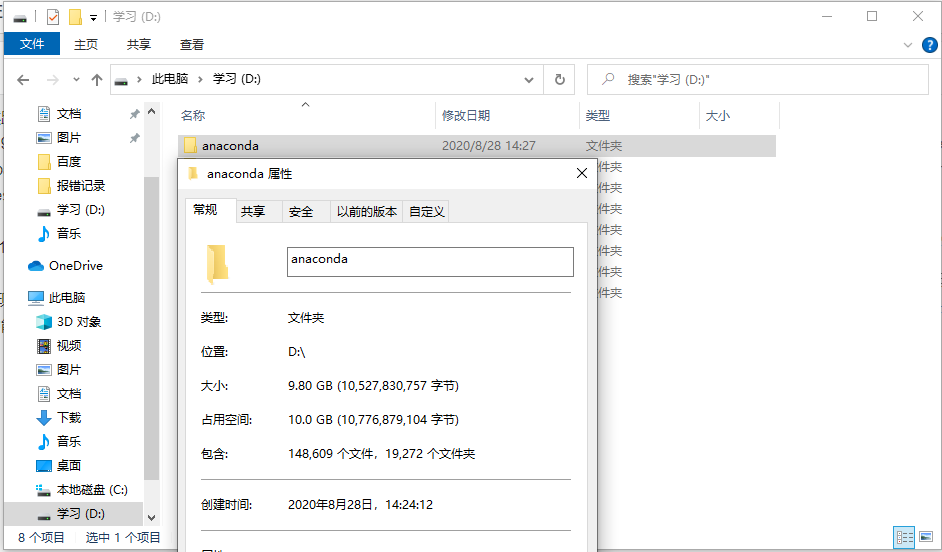942x552 pixels.
Task: Click the 2020/8/28 14:27 date cell
Action: pos(488,146)
